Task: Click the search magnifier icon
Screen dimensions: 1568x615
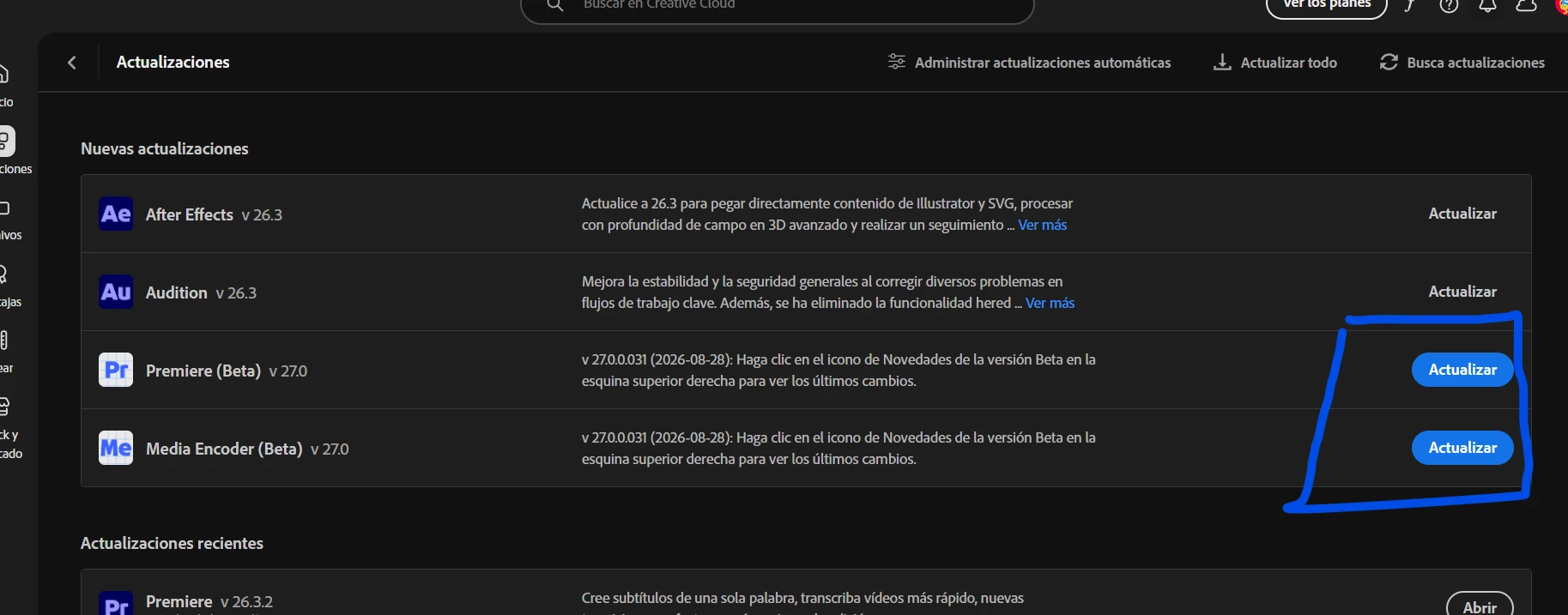Action: pyautogui.click(x=555, y=5)
